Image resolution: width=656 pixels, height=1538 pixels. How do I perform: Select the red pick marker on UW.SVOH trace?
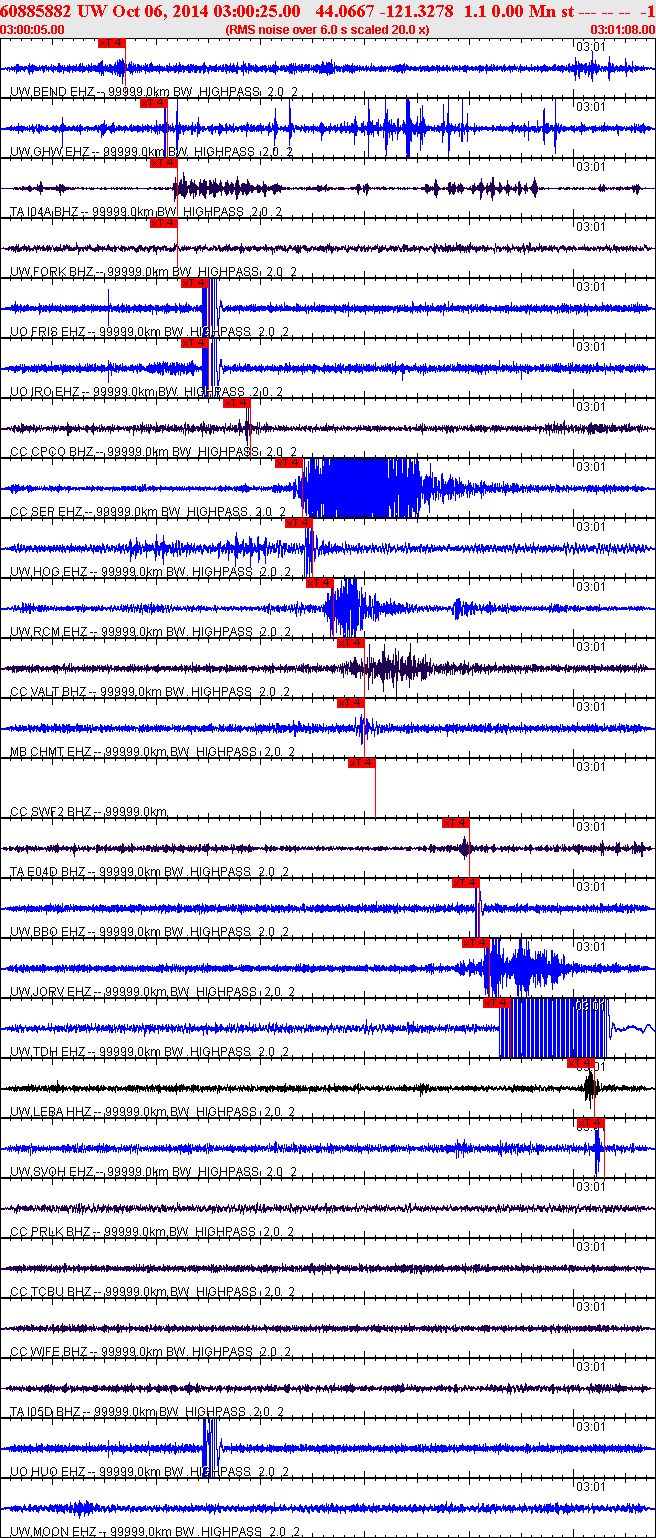pyautogui.click(x=590, y=1123)
